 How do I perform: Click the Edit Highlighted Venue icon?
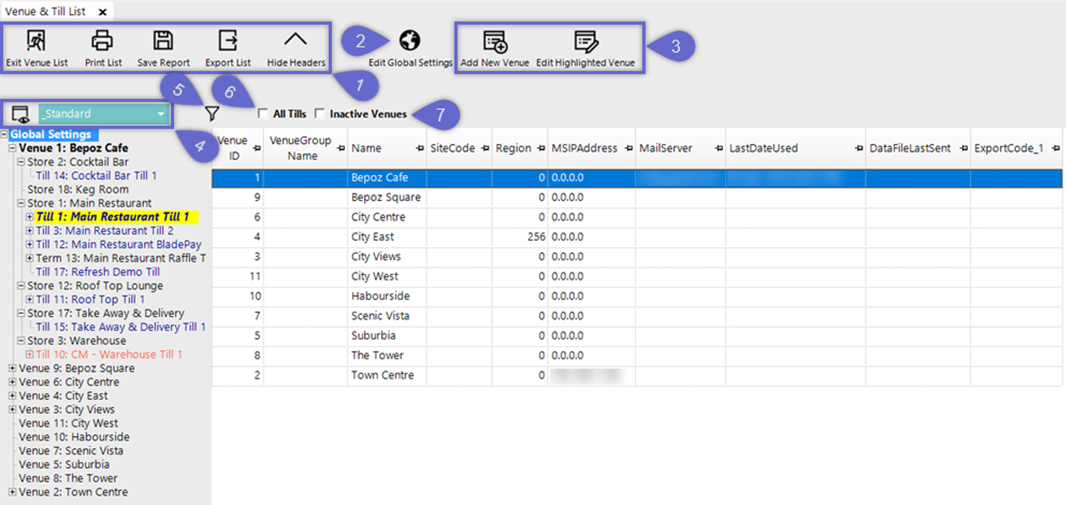tap(585, 42)
